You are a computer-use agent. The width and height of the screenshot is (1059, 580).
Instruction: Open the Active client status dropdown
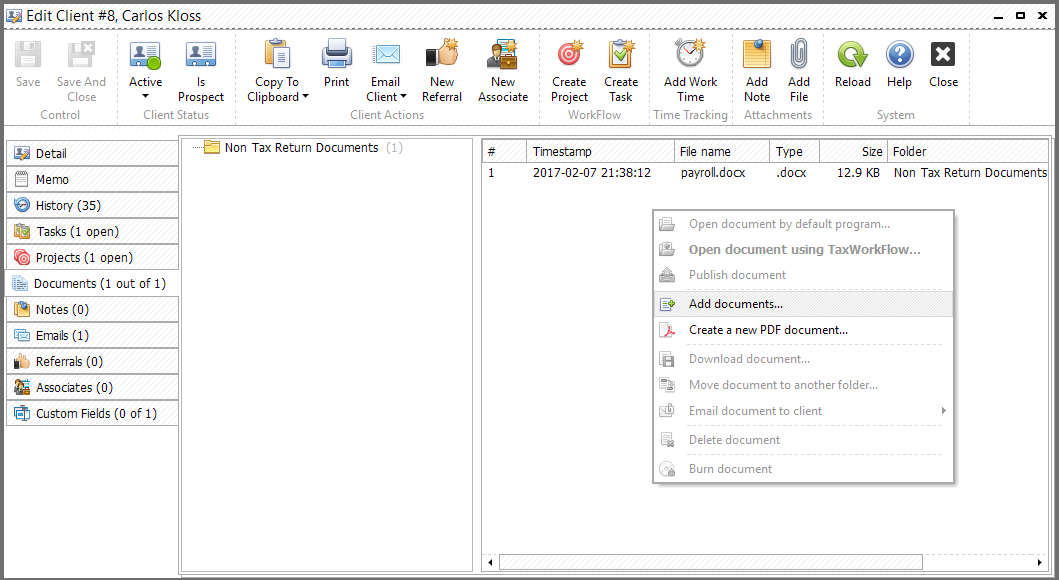(145, 97)
